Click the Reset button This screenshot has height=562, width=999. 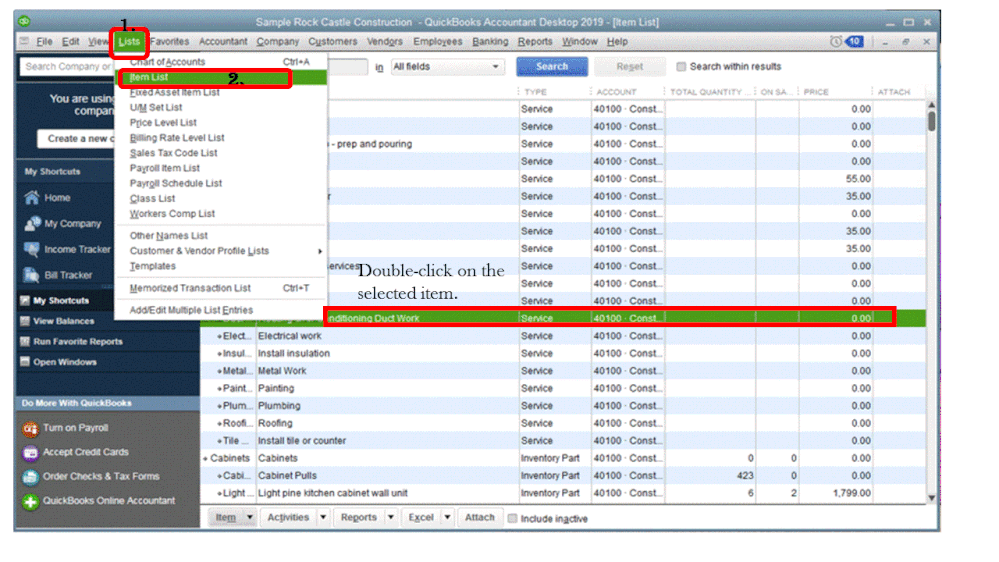click(x=629, y=66)
